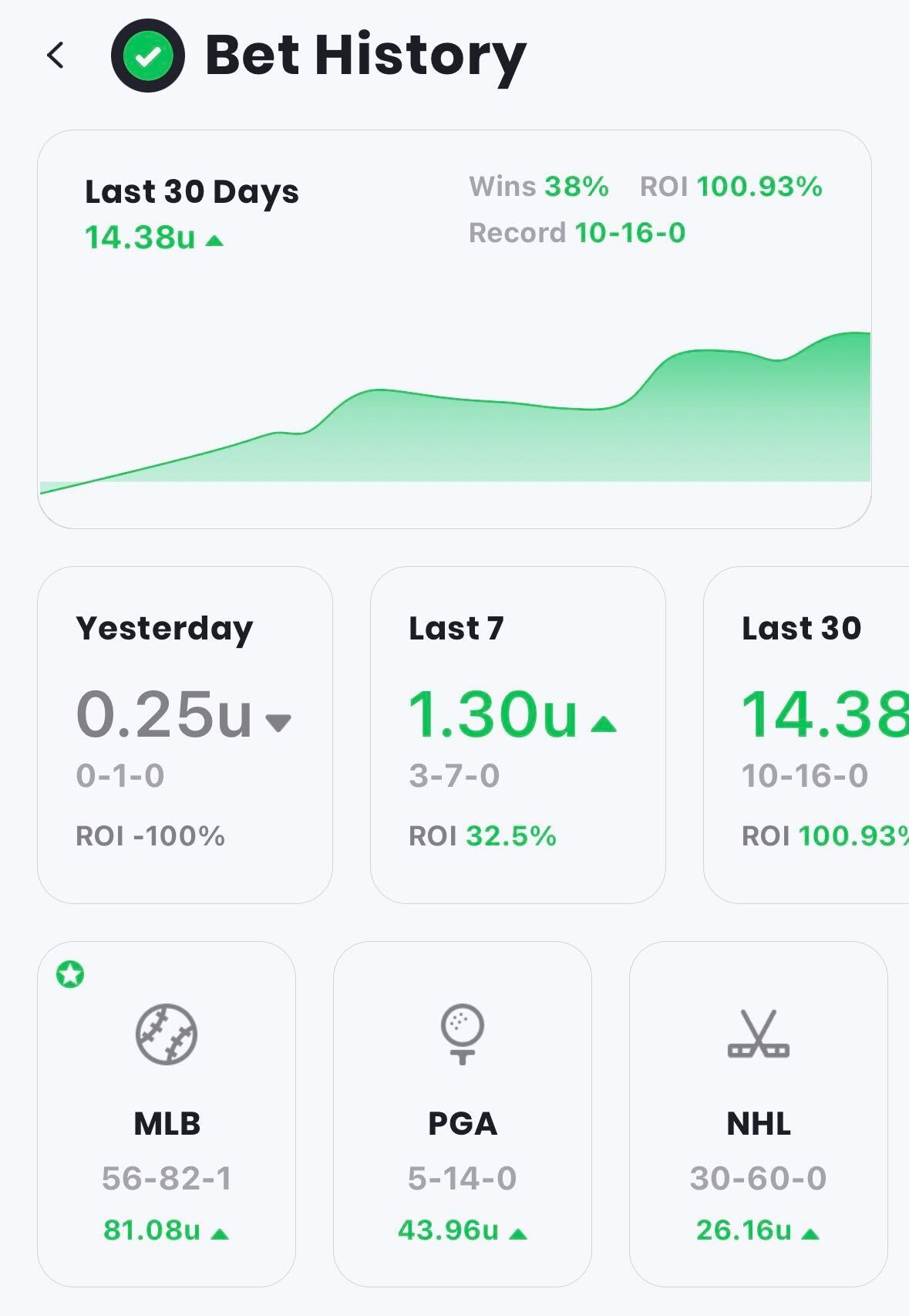Image resolution: width=909 pixels, height=1316 pixels.
Task: Select the Last 30 stats card
Action: point(806,734)
